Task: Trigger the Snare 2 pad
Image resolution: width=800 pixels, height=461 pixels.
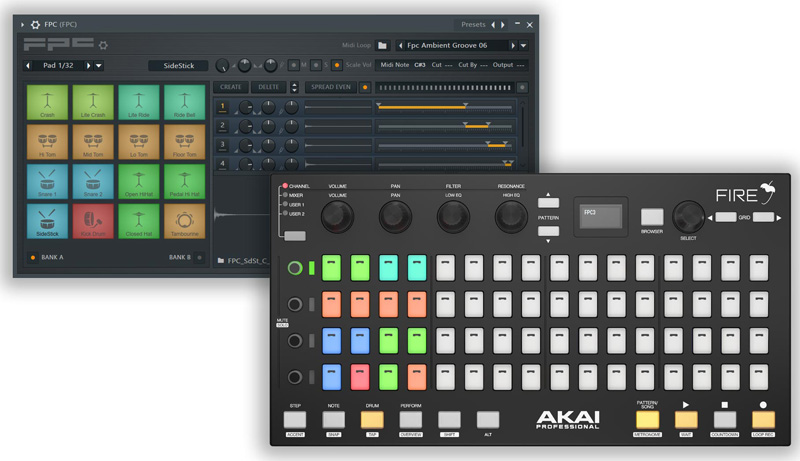Action: point(93,182)
